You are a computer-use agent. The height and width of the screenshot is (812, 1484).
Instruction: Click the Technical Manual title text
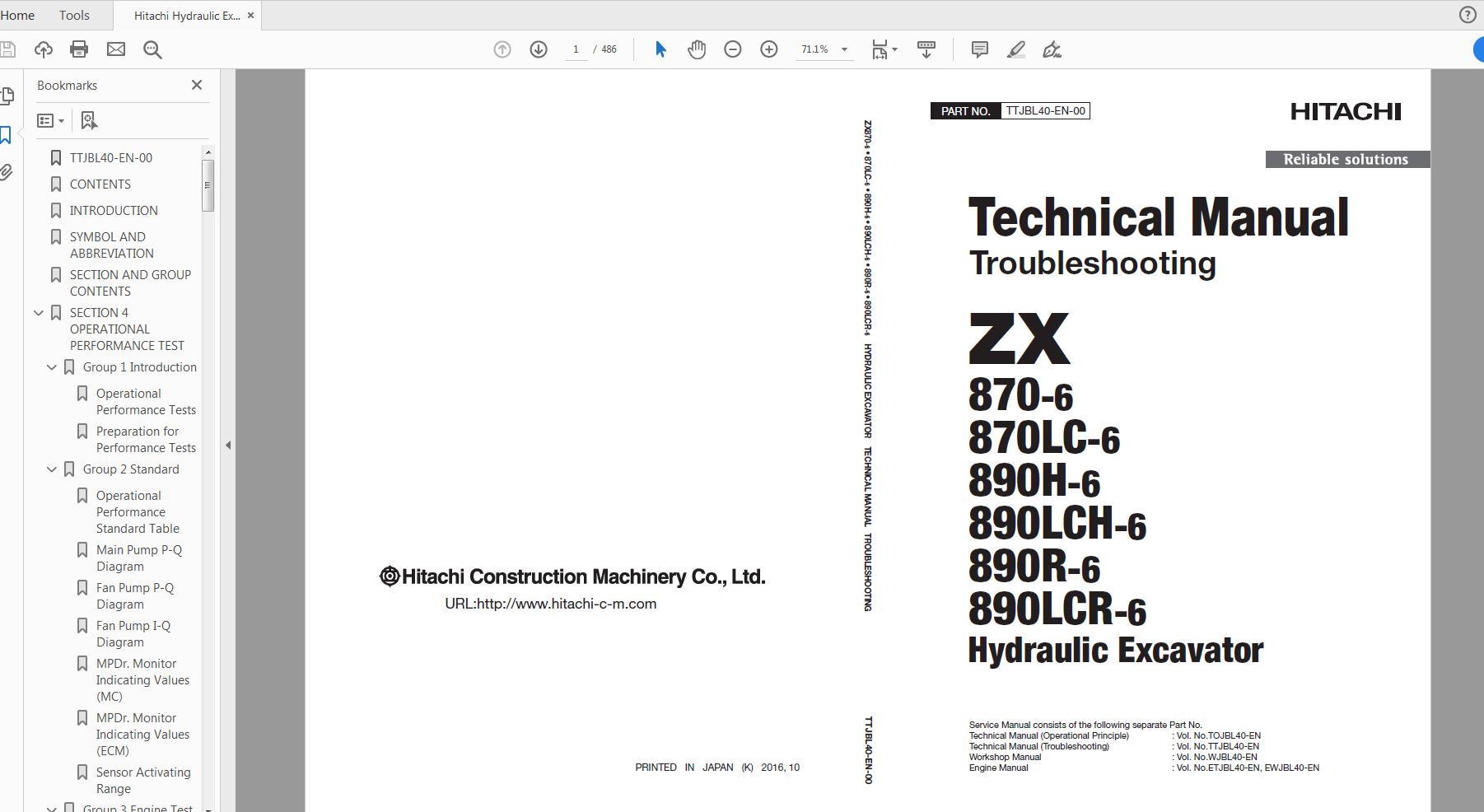click(x=1159, y=217)
